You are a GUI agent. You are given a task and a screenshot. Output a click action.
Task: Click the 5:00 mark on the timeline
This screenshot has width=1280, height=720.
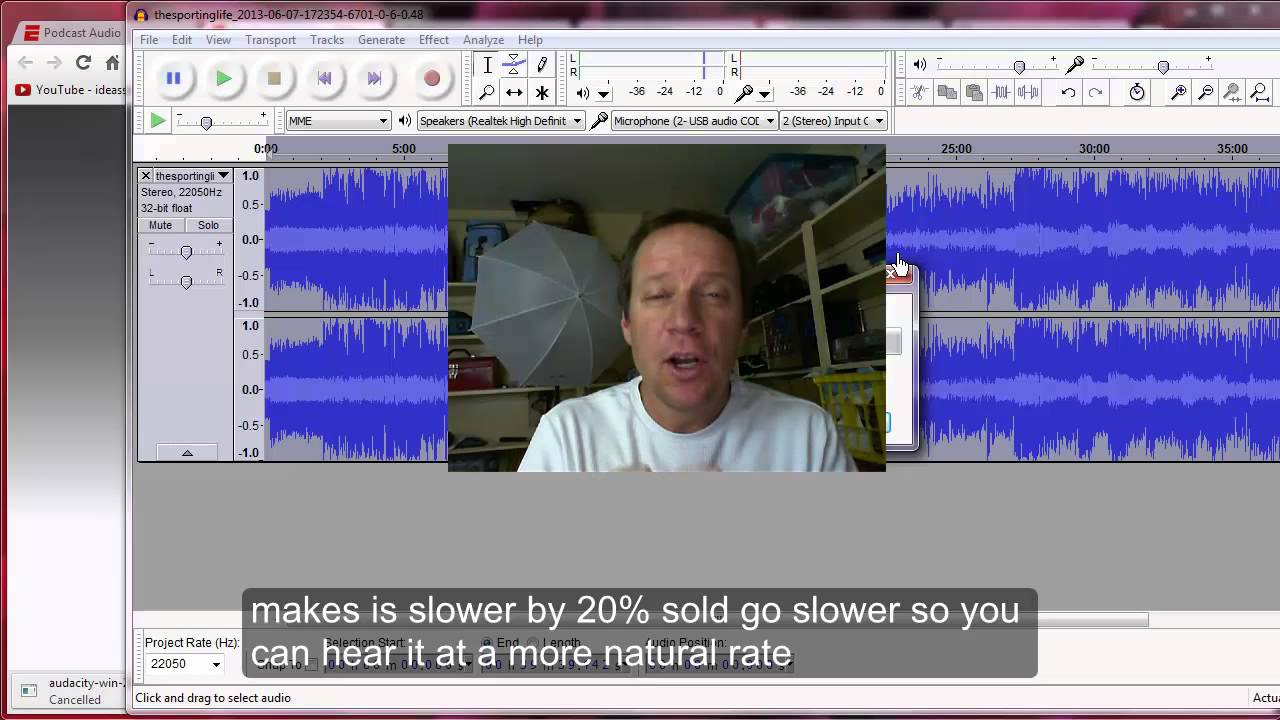click(404, 149)
